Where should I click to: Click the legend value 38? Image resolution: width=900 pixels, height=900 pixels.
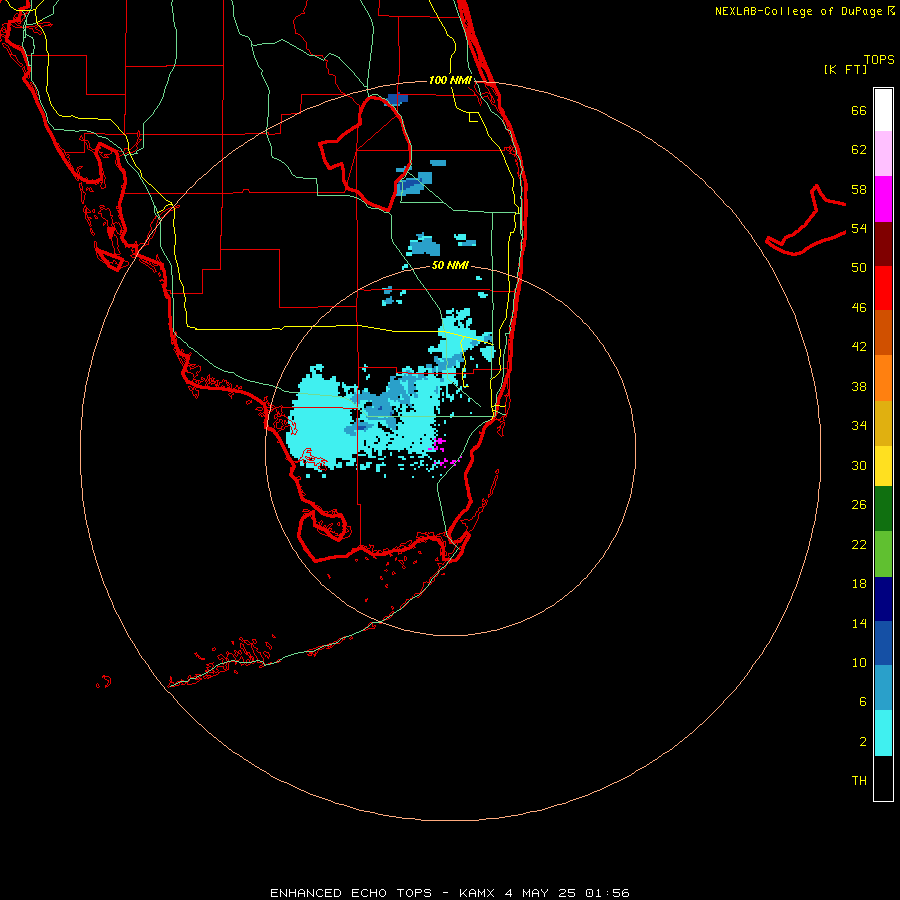tap(859, 386)
